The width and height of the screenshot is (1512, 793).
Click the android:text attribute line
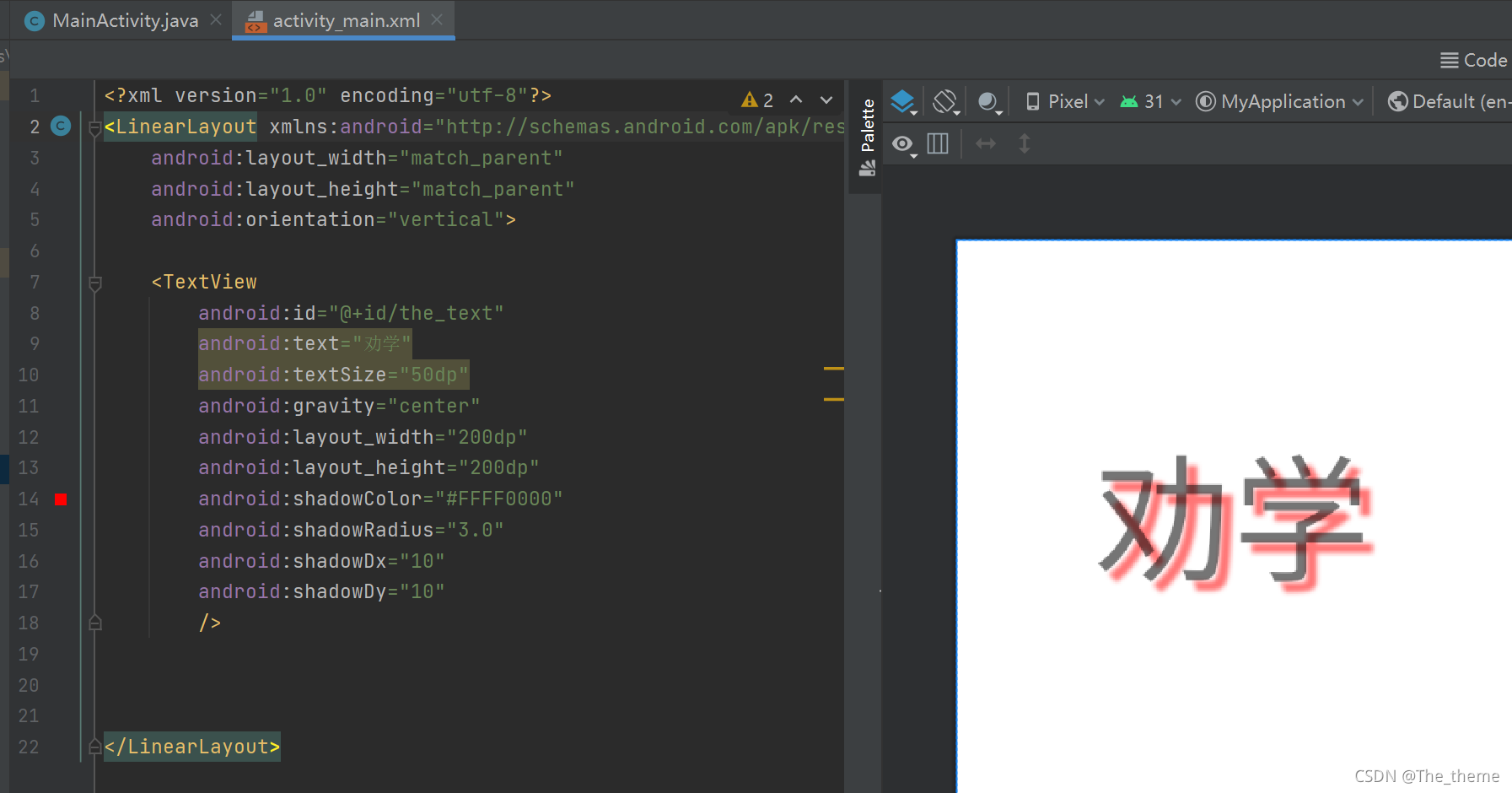click(305, 343)
